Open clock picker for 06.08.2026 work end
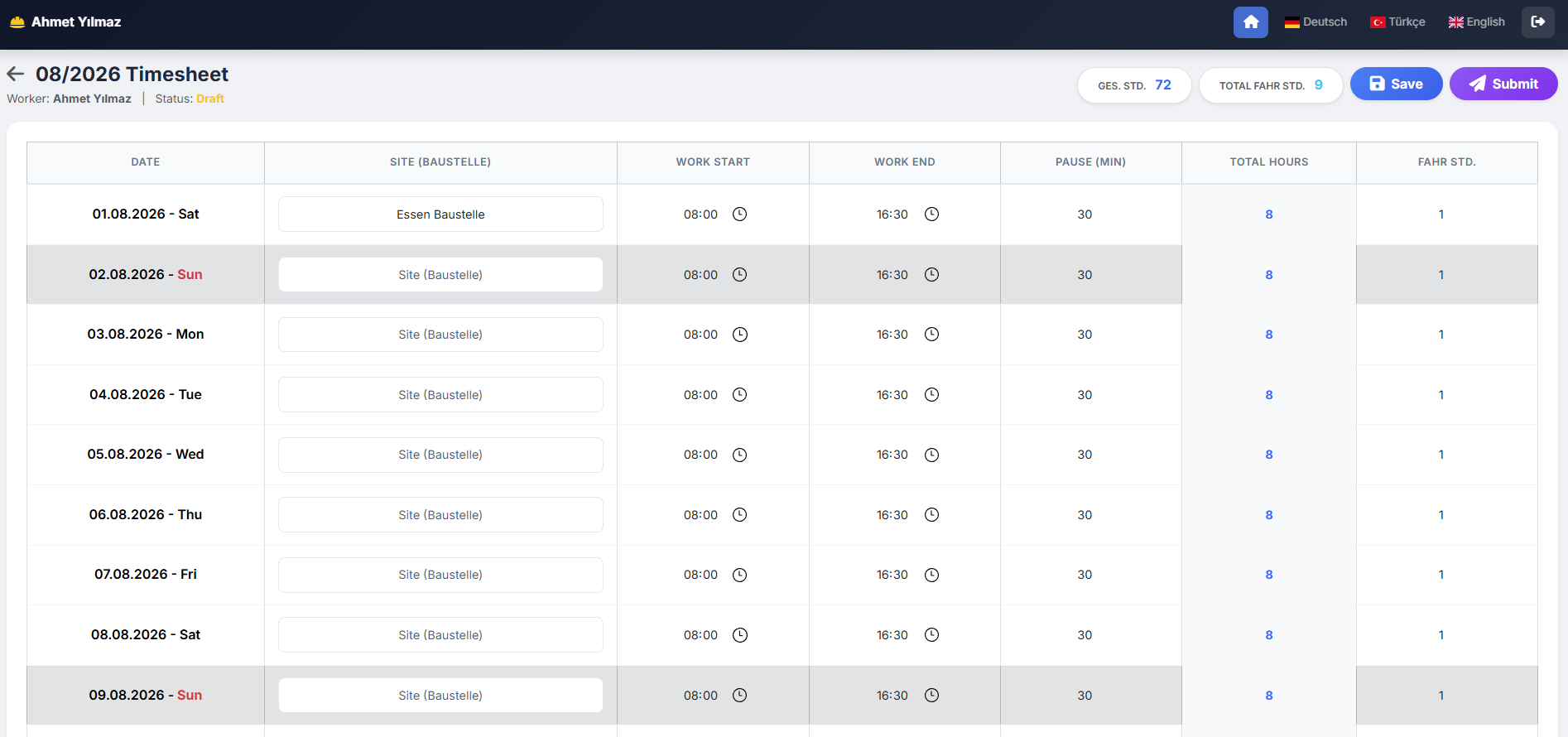The height and width of the screenshot is (737, 1568). coord(931,515)
